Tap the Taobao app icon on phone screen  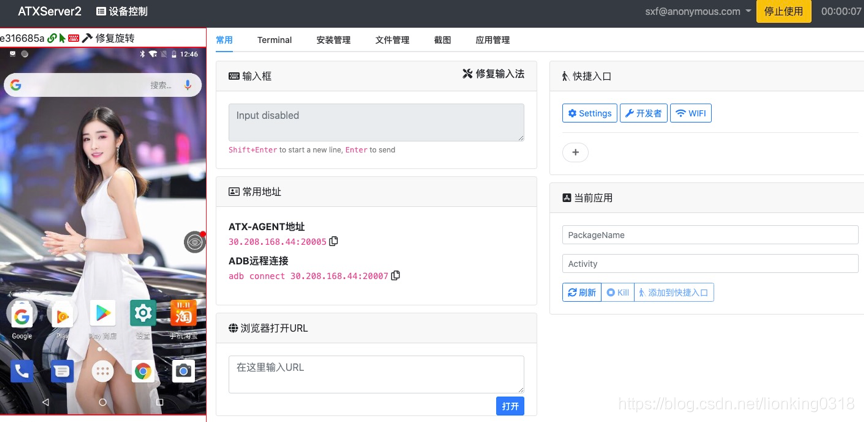point(183,313)
